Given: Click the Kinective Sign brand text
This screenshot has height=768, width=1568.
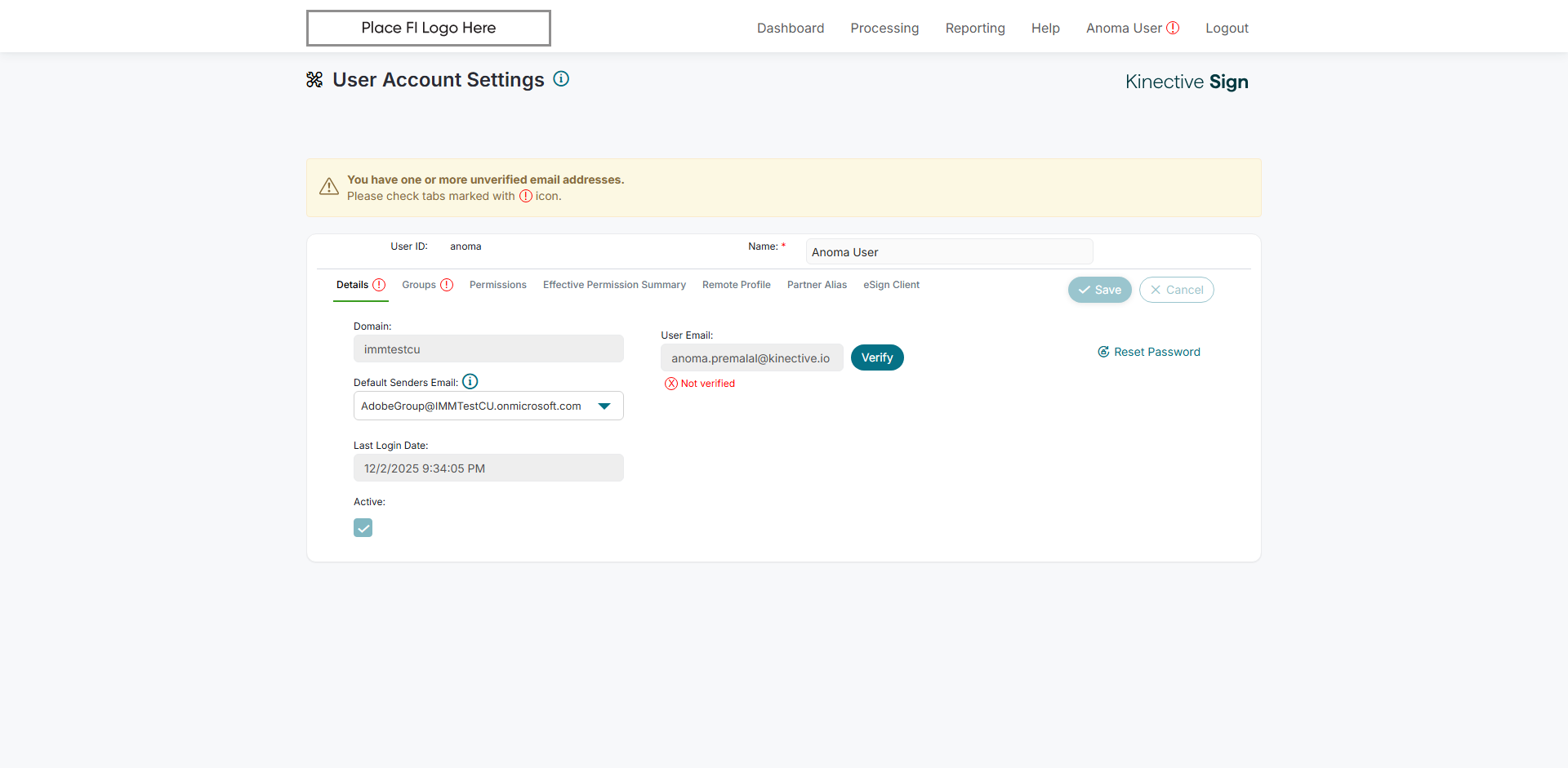Looking at the screenshot, I should (x=1187, y=82).
